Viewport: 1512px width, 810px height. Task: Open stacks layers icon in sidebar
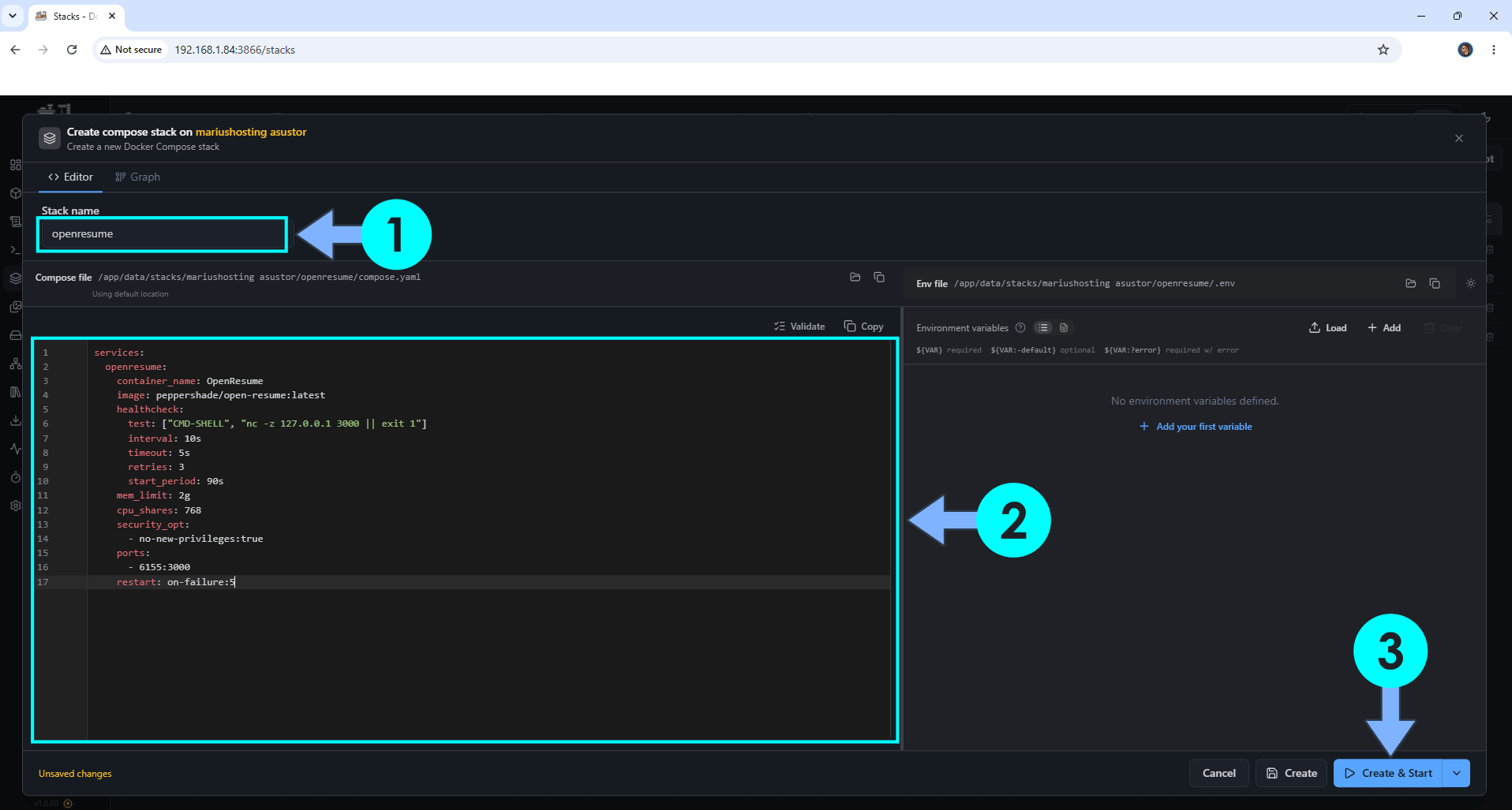pos(15,278)
